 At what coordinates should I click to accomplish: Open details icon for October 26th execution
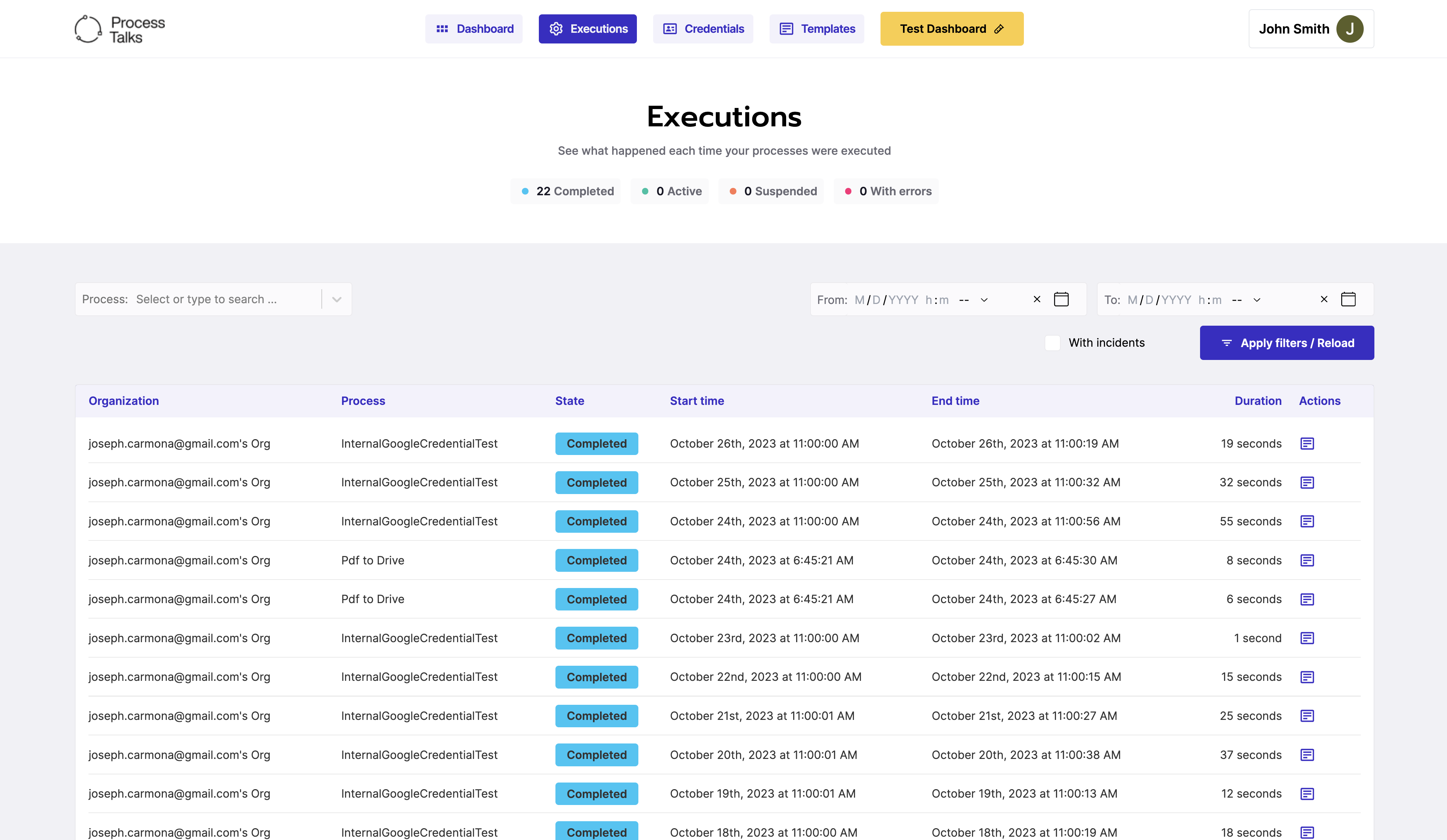(x=1307, y=443)
